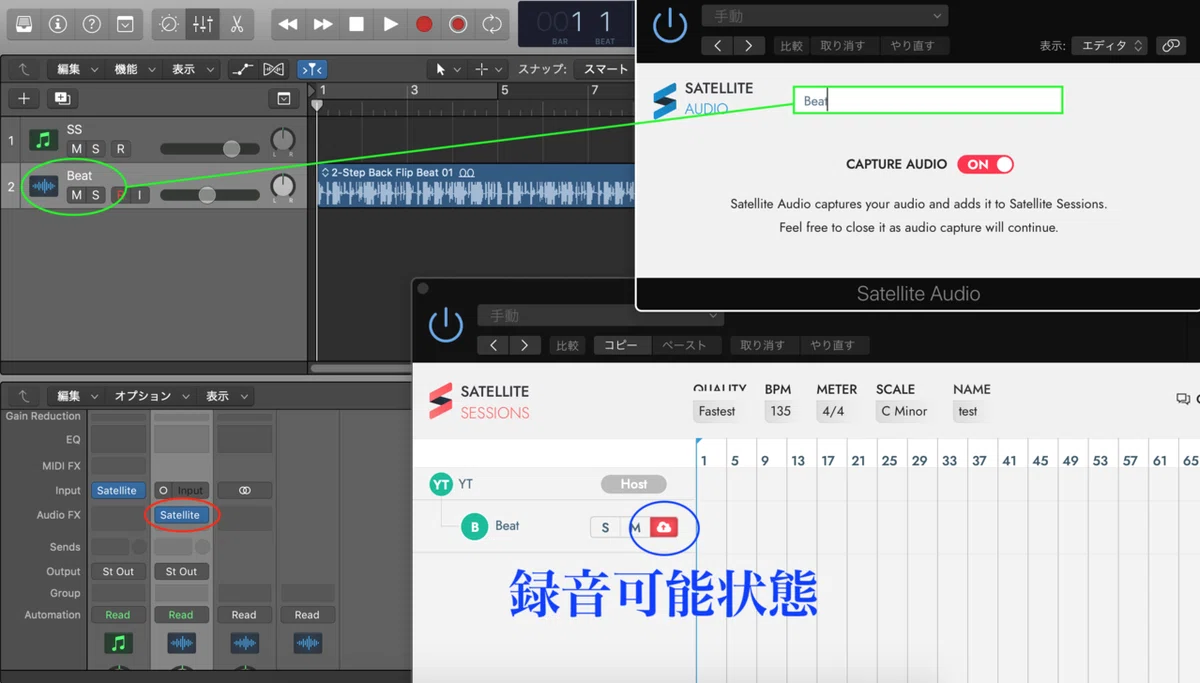Rewind the transport

(x=288, y=23)
